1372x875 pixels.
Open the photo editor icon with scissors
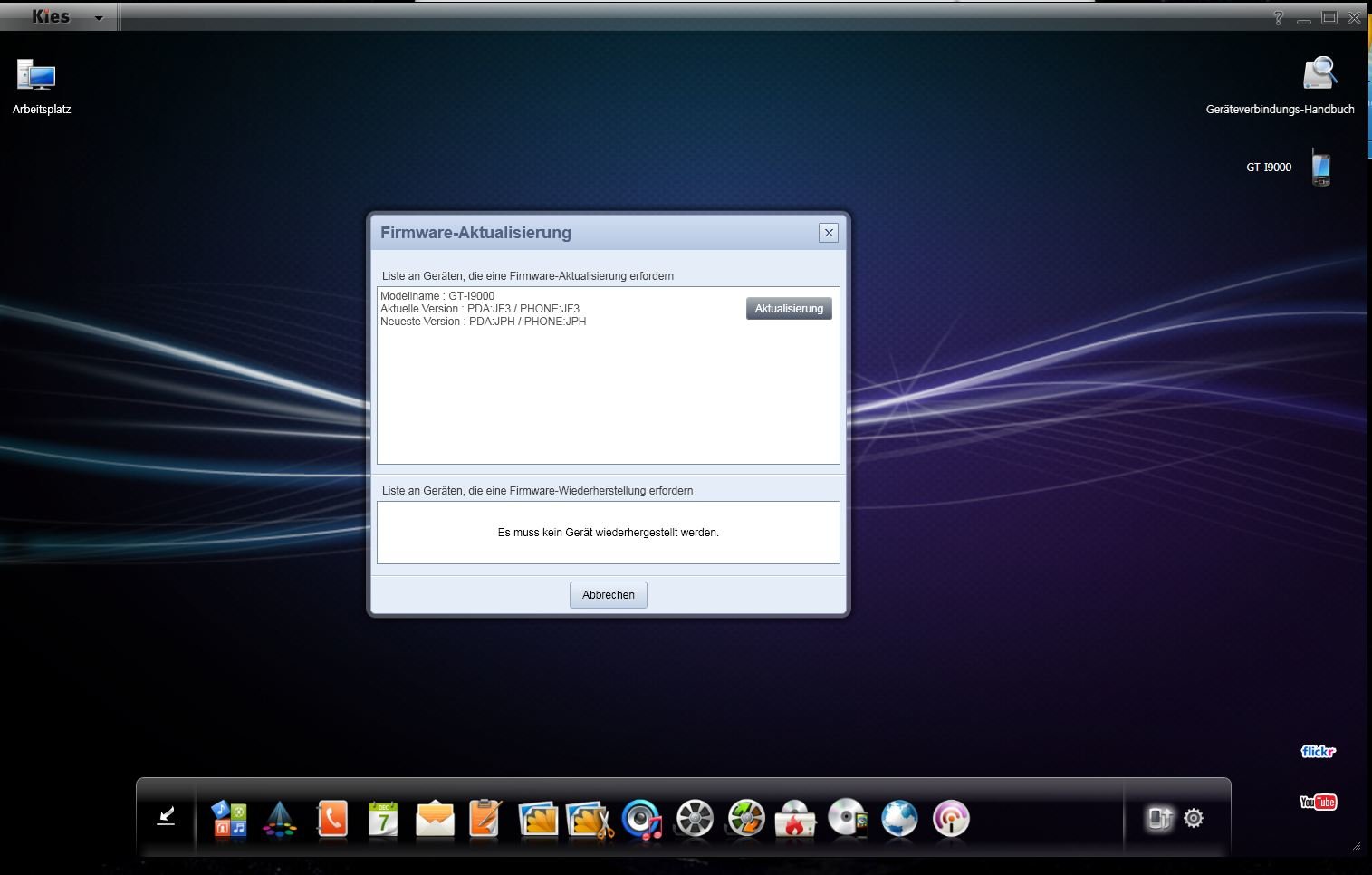pos(590,819)
